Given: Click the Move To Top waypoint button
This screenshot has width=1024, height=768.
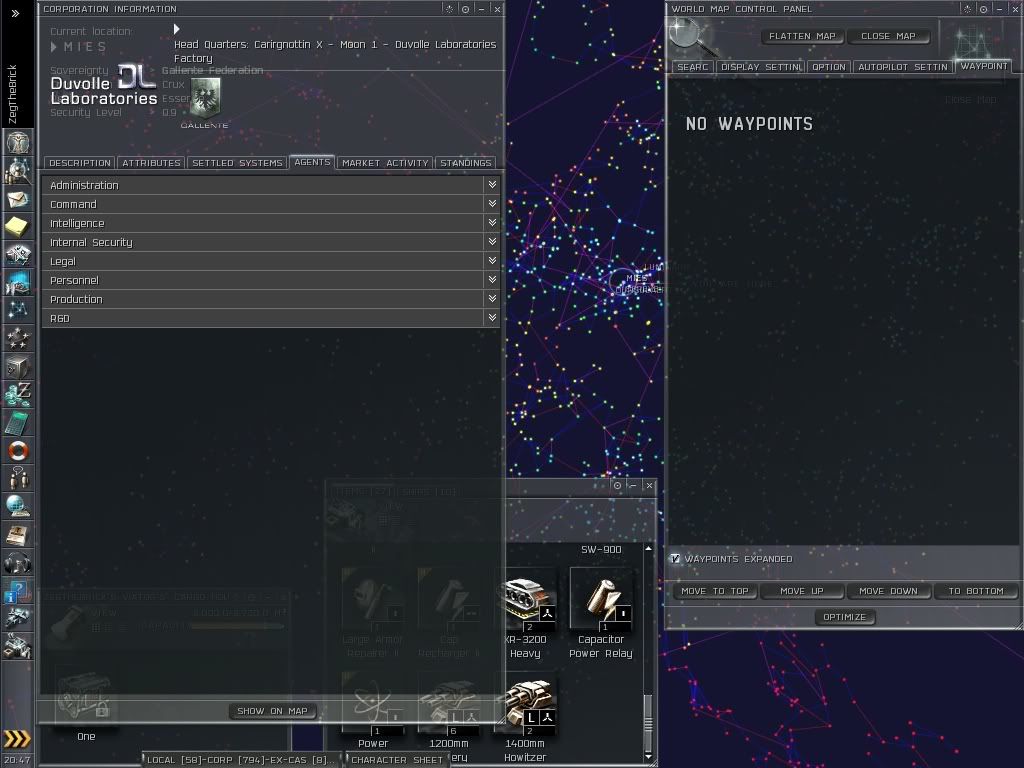Looking at the screenshot, I should point(714,591).
